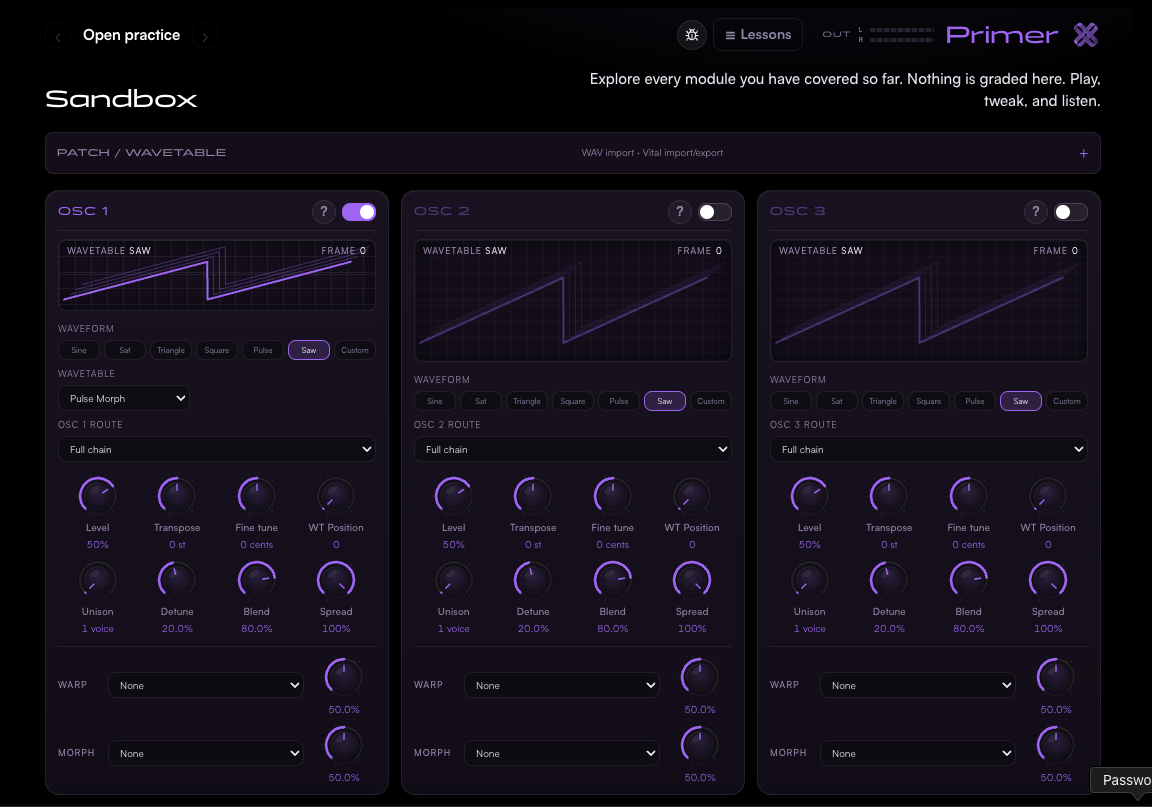Select Sine waveform in OSC 1
This screenshot has height=807, width=1152.
click(x=79, y=350)
